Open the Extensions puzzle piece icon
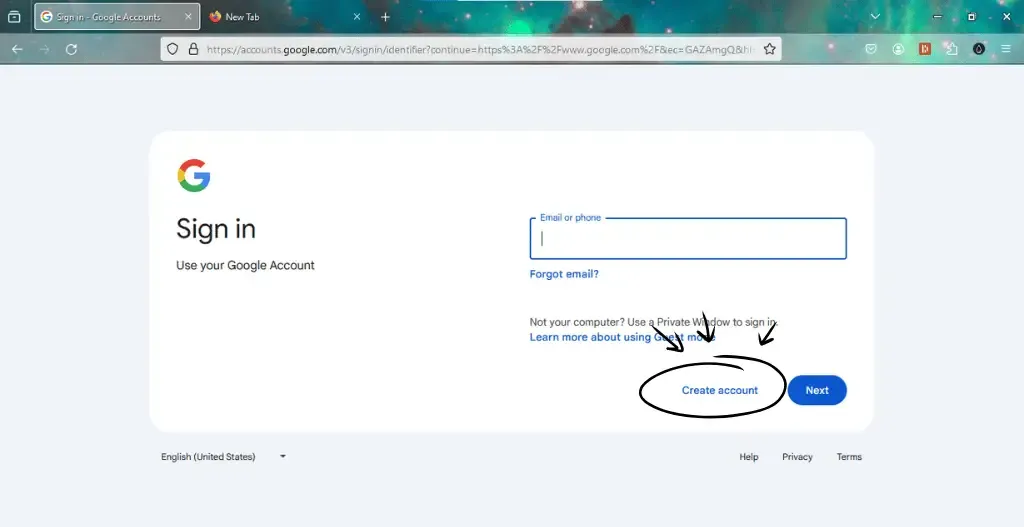 [x=951, y=49]
